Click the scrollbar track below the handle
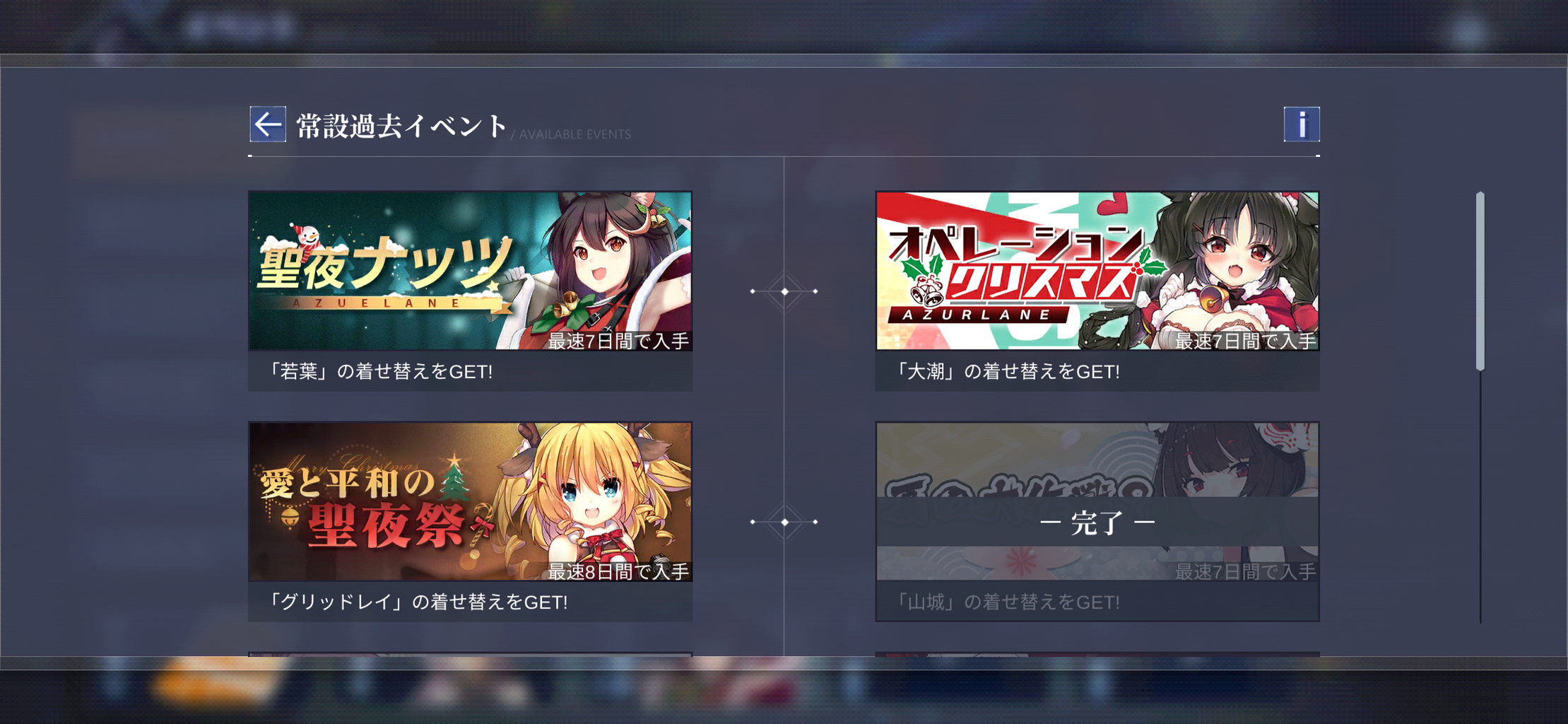The width and height of the screenshot is (1568, 724). 1480,497
